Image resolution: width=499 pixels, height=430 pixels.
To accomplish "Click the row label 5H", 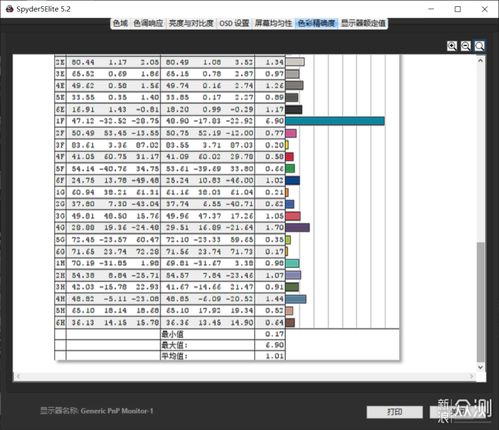I will 60,311.
